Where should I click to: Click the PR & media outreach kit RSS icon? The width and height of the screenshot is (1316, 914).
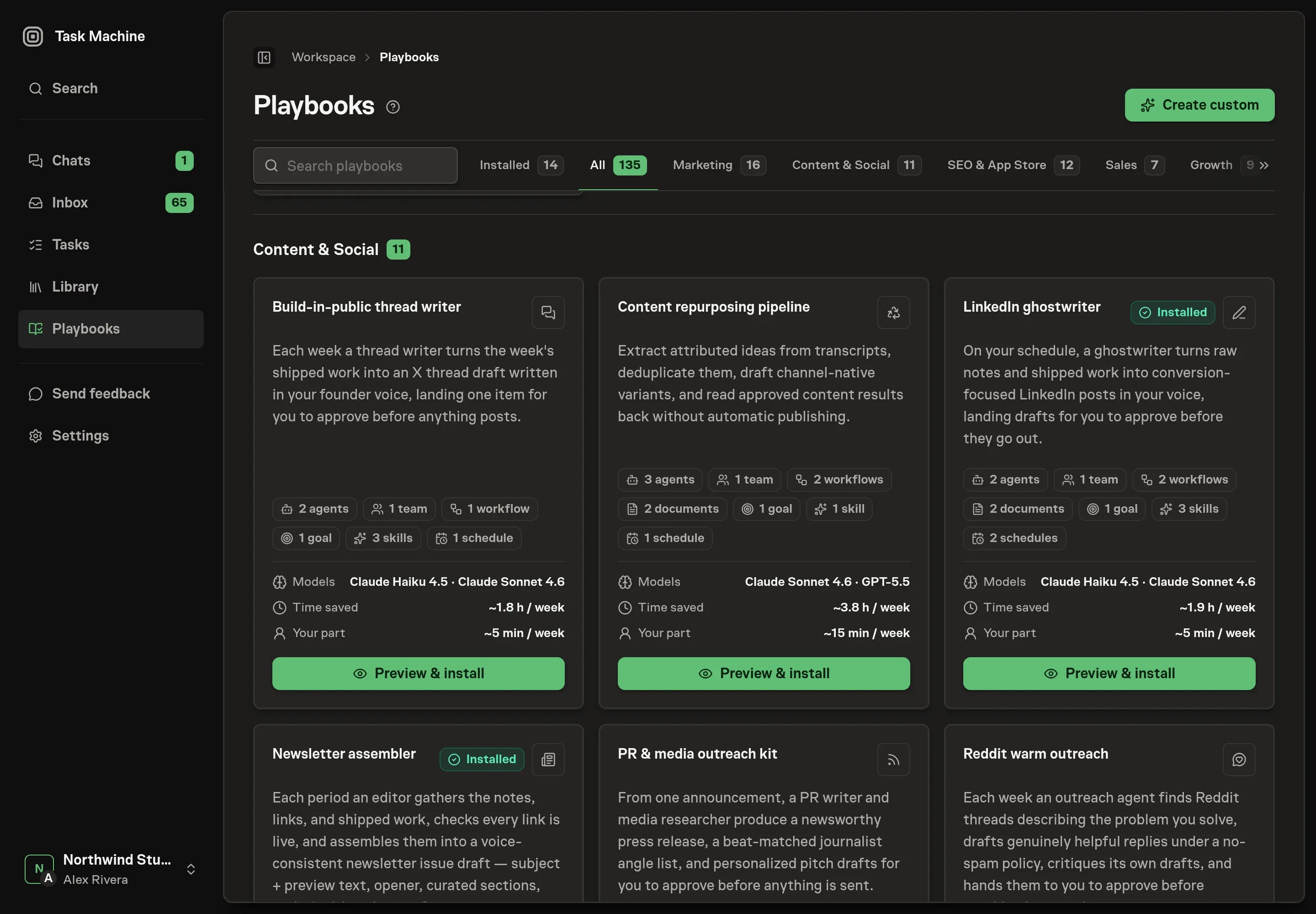(893, 759)
